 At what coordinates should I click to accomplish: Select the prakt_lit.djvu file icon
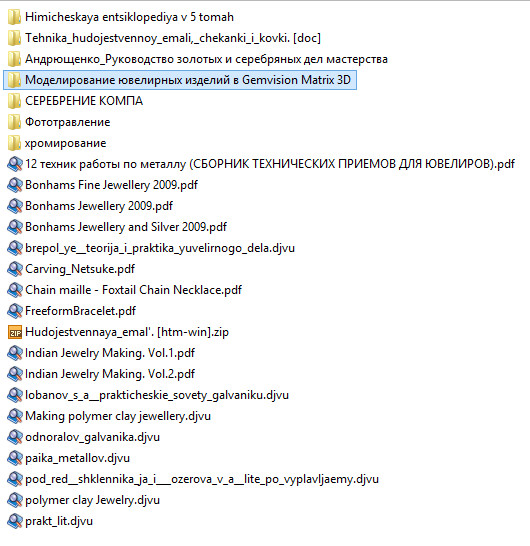15,521
